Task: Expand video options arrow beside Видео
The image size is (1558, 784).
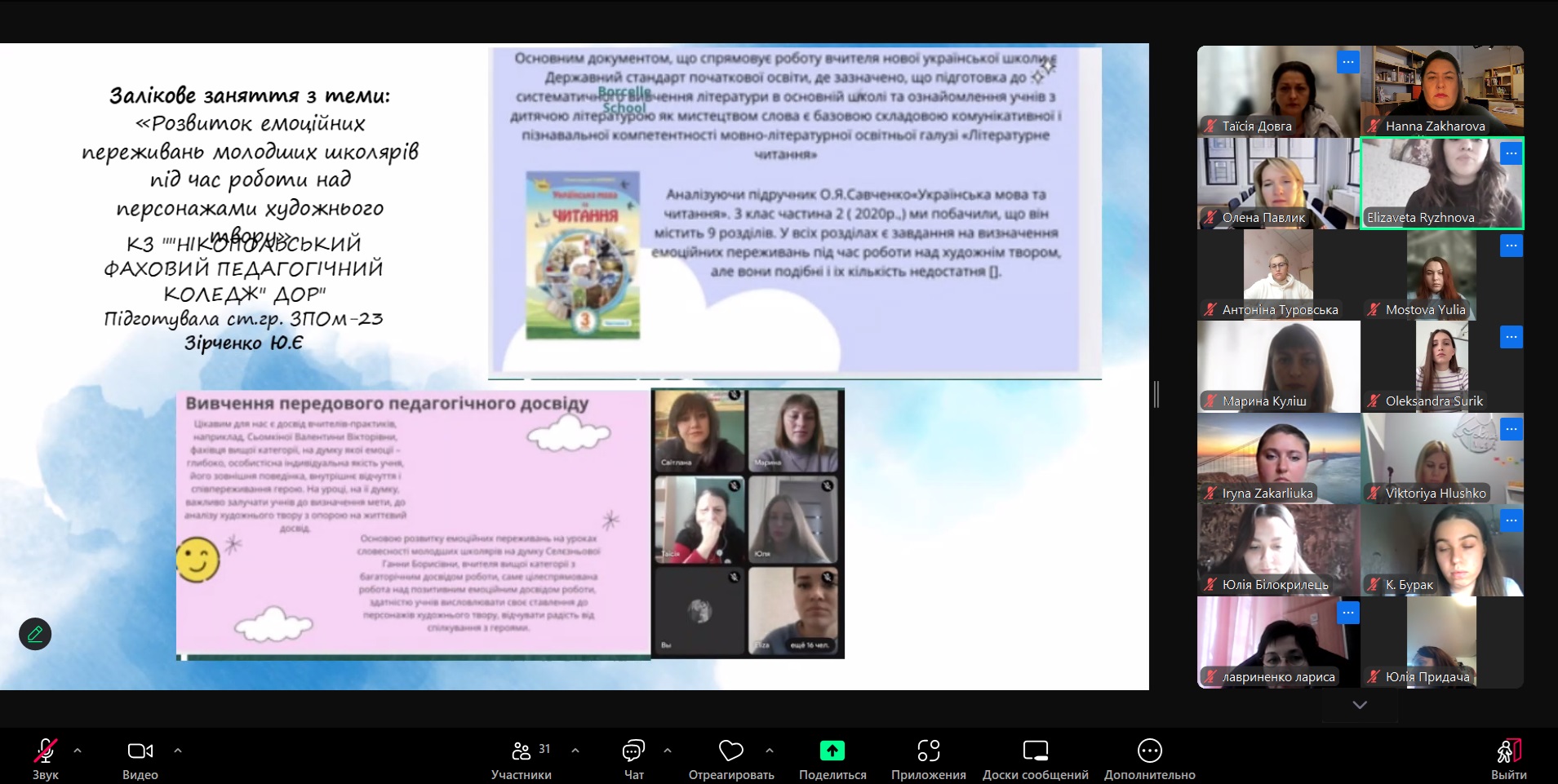Action: tap(178, 750)
